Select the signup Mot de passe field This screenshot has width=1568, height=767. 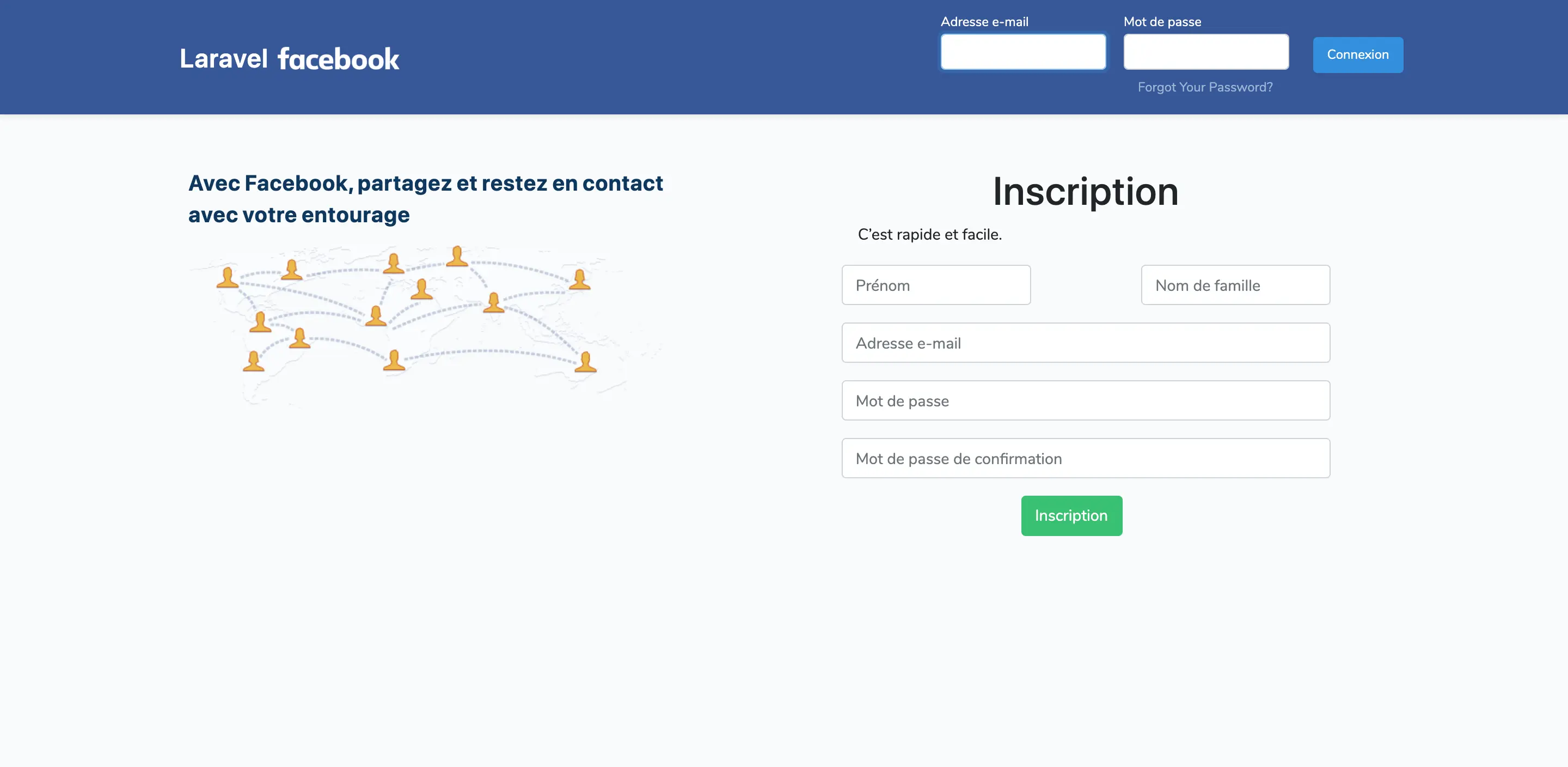1085,401
